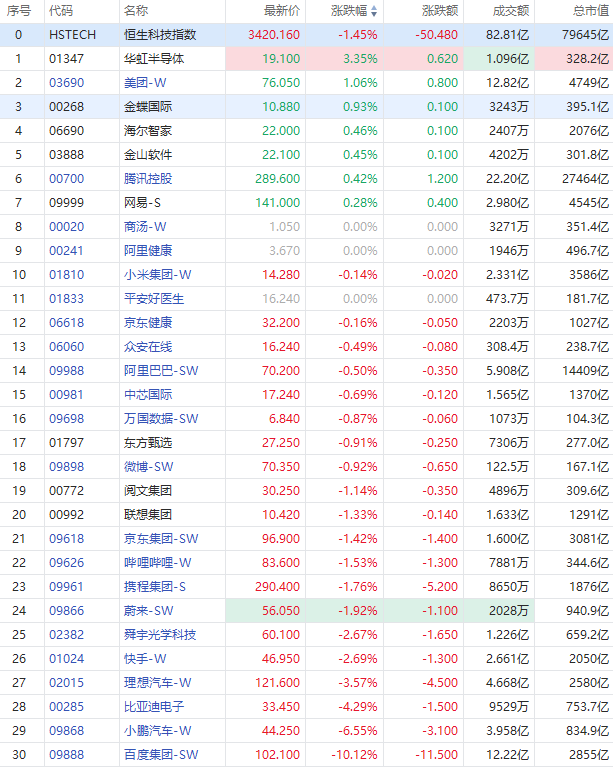This screenshot has height=771, width=613.
Task: Open 蔚来-SW stock link
Action: [148, 611]
